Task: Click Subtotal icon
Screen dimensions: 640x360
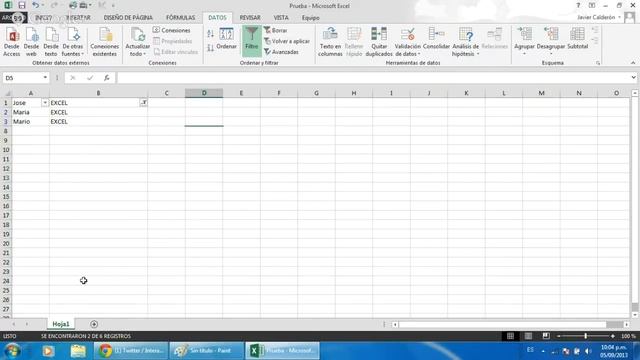Action: (578, 39)
